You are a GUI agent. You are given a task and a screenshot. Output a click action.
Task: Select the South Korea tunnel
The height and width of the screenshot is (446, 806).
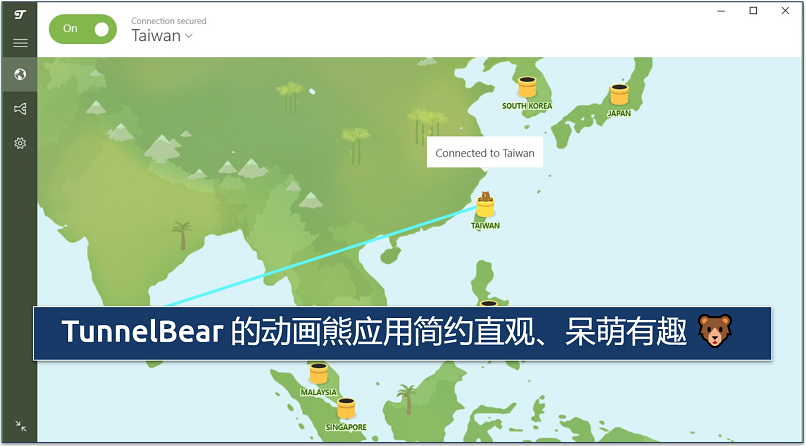pyautogui.click(x=527, y=87)
